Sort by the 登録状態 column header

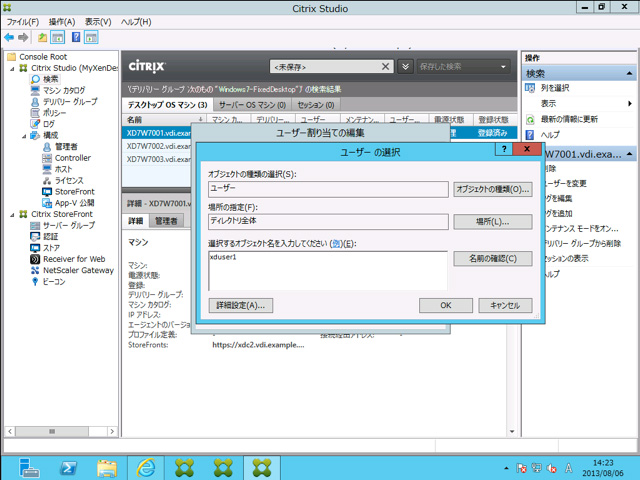[493, 120]
